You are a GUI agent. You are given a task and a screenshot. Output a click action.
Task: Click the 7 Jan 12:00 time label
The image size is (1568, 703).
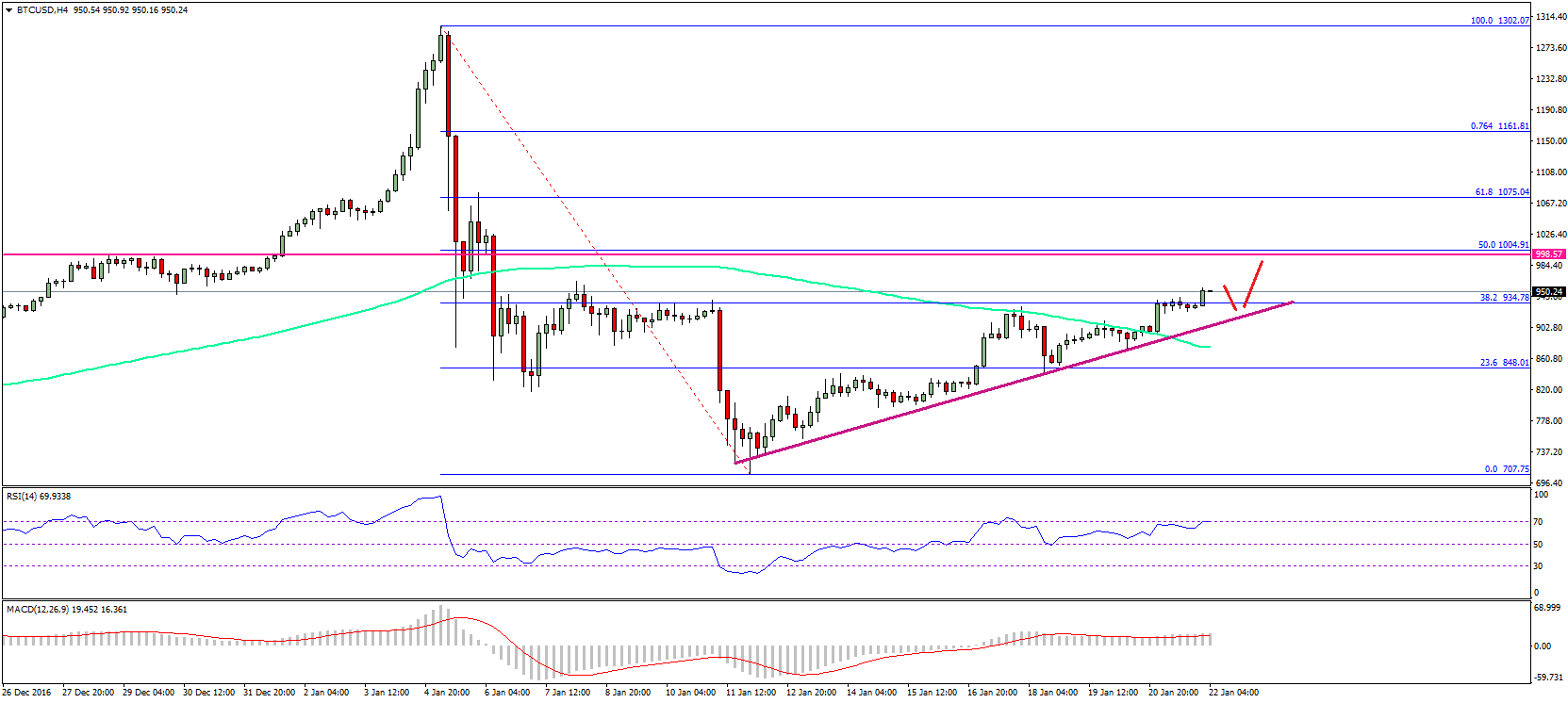coord(569,693)
